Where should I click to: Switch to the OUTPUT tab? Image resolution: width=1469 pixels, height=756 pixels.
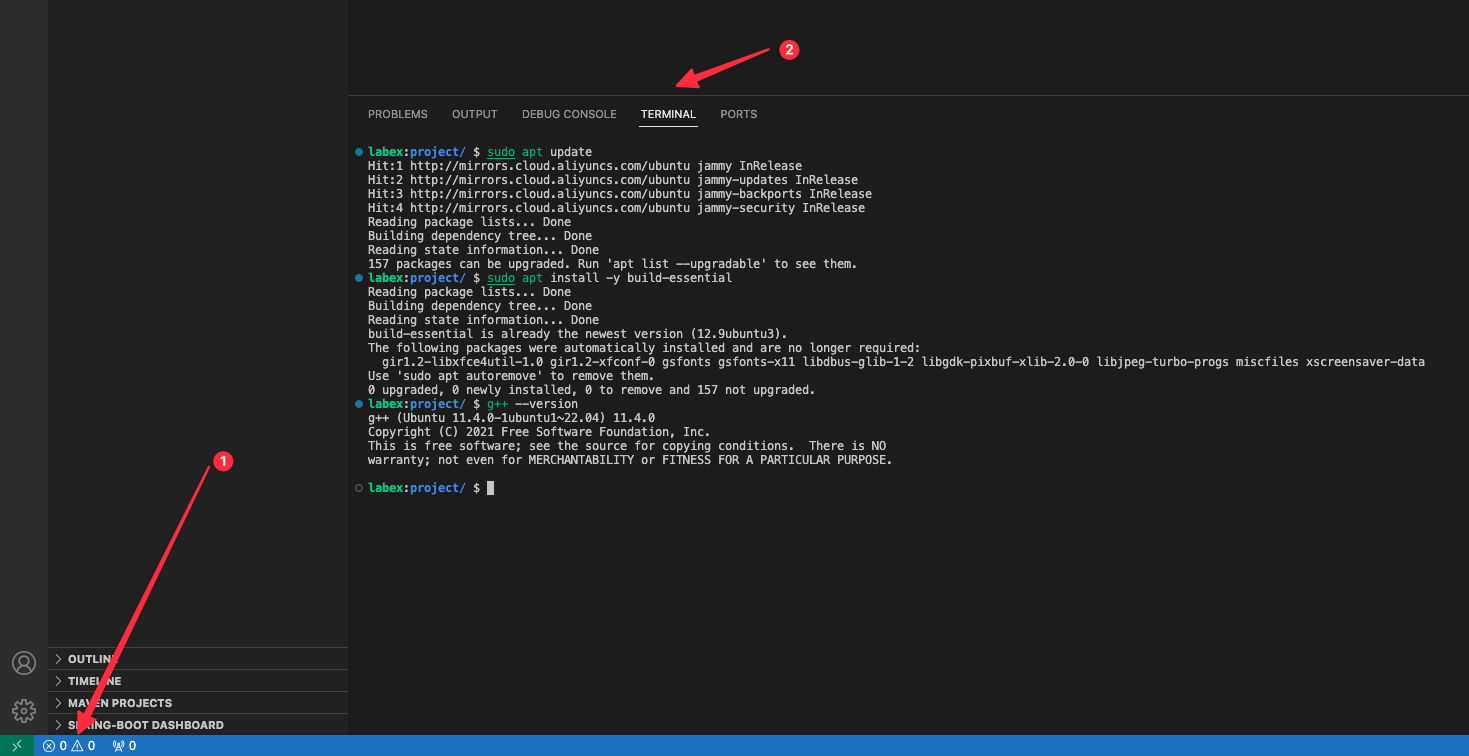point(474,114)
